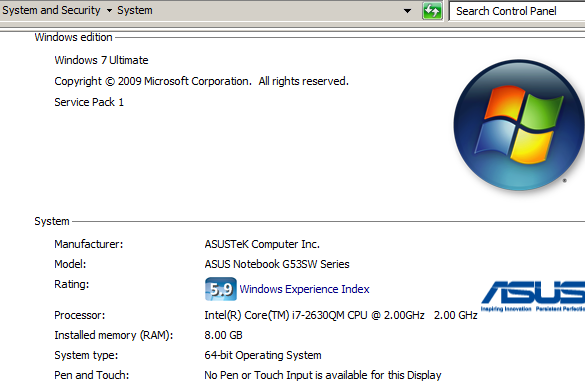Image resolution: width=585 pixels, height=383 pixels.
Task: Click the Service Pack 1 text
Action: point(89,102)
